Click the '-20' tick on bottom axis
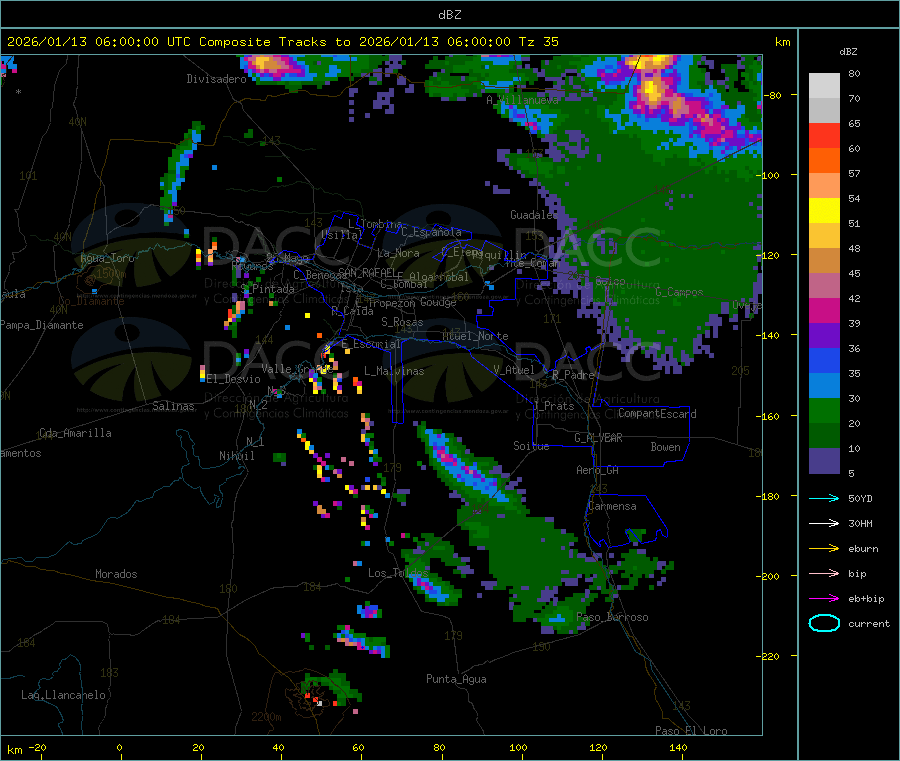900x761 pixels. [x=37, y=747]
